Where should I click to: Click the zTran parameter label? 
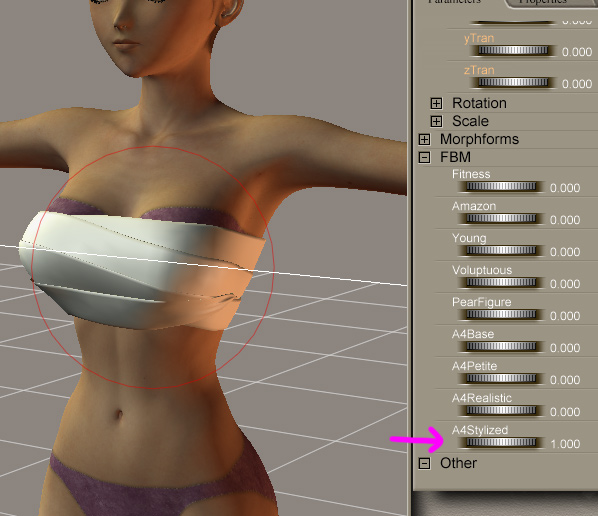(x=479, y=70)
